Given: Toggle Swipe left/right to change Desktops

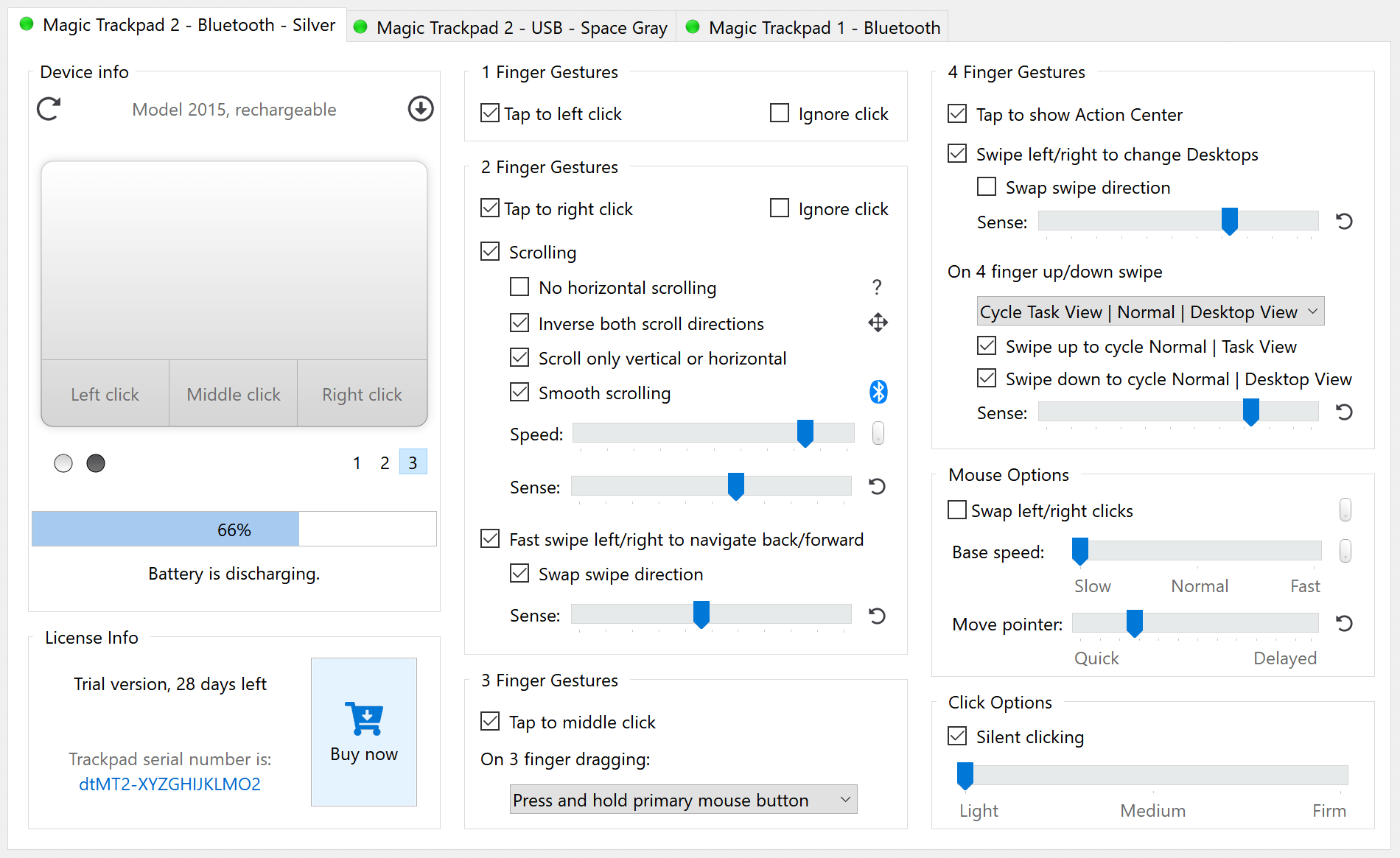Looking at the screenshot, I should click(957, 153).
